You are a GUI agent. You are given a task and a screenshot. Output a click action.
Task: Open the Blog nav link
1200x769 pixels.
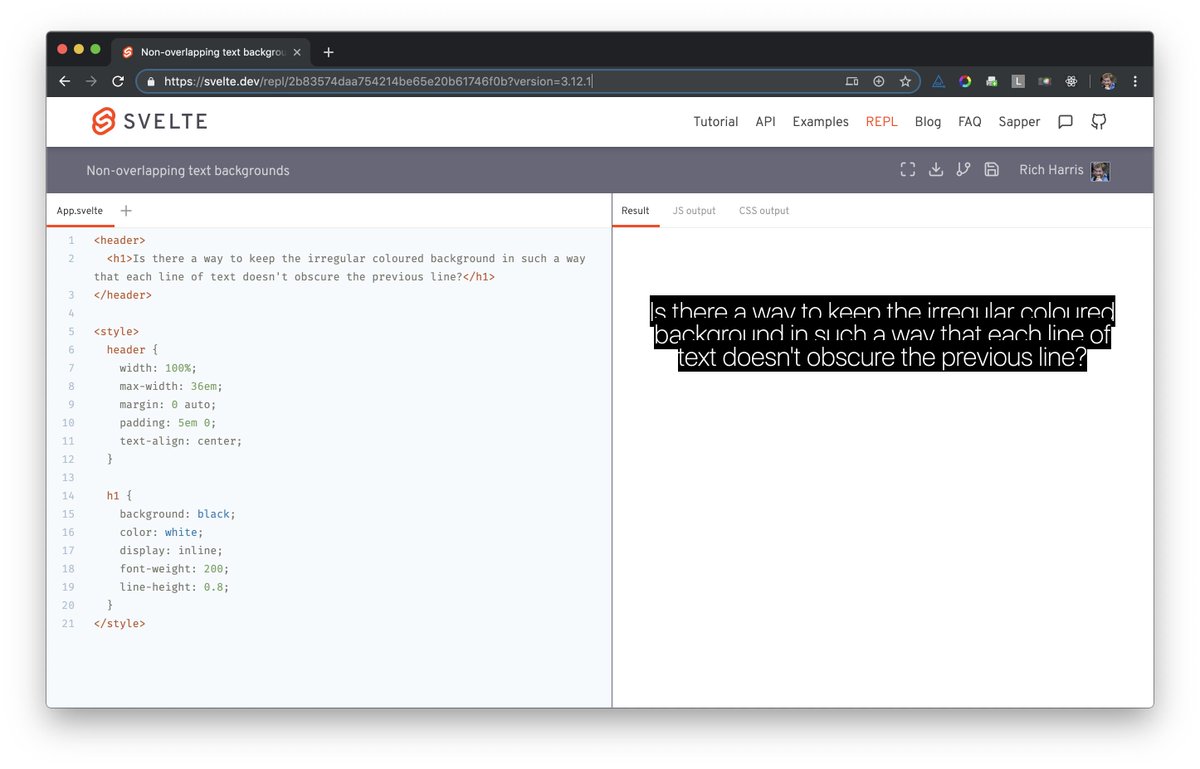928,122
